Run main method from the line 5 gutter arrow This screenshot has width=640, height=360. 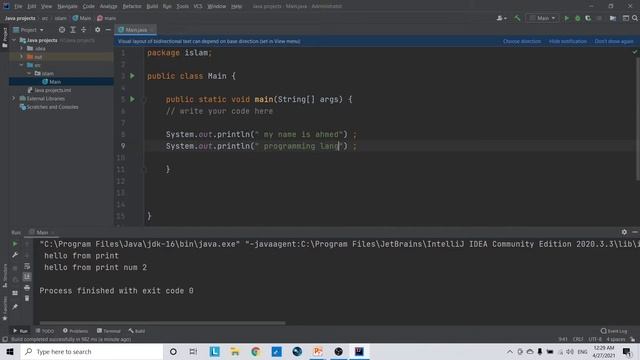click(132, 99)
